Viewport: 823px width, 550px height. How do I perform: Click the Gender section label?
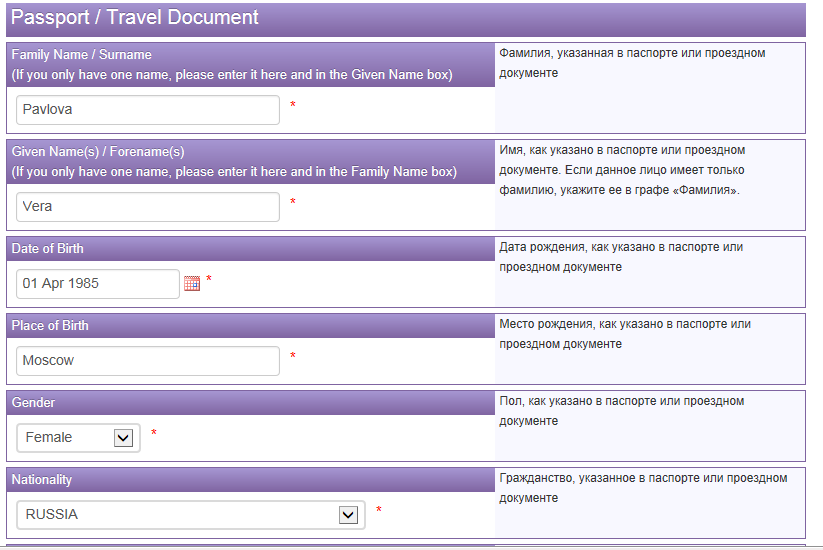coord(33,403)
